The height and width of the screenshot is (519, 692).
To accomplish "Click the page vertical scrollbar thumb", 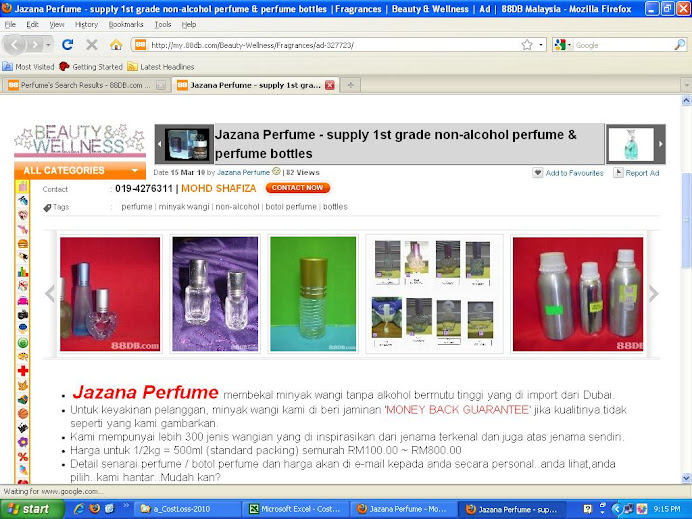I will [x=686, y=220].
